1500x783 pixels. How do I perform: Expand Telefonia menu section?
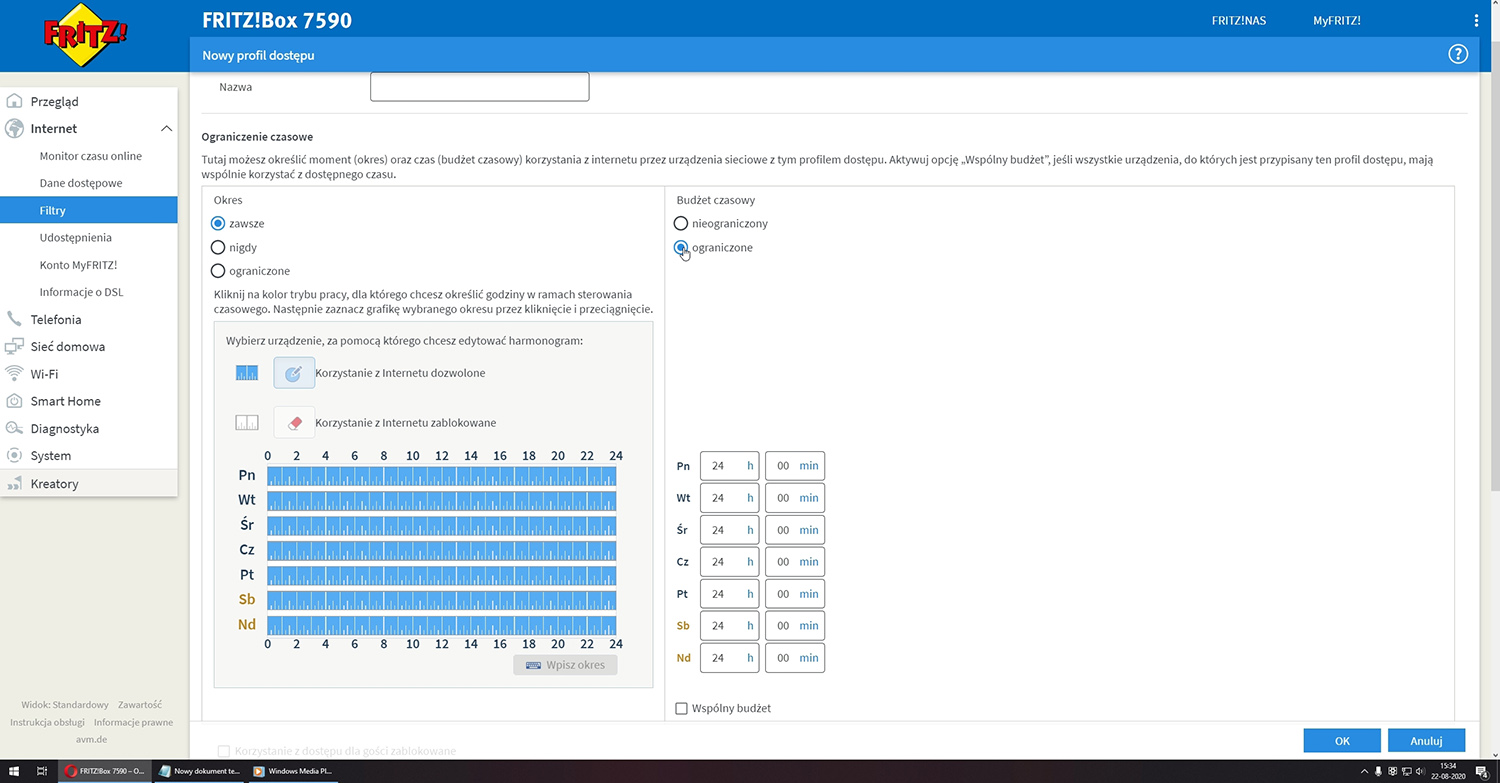[x=56, y=320]
